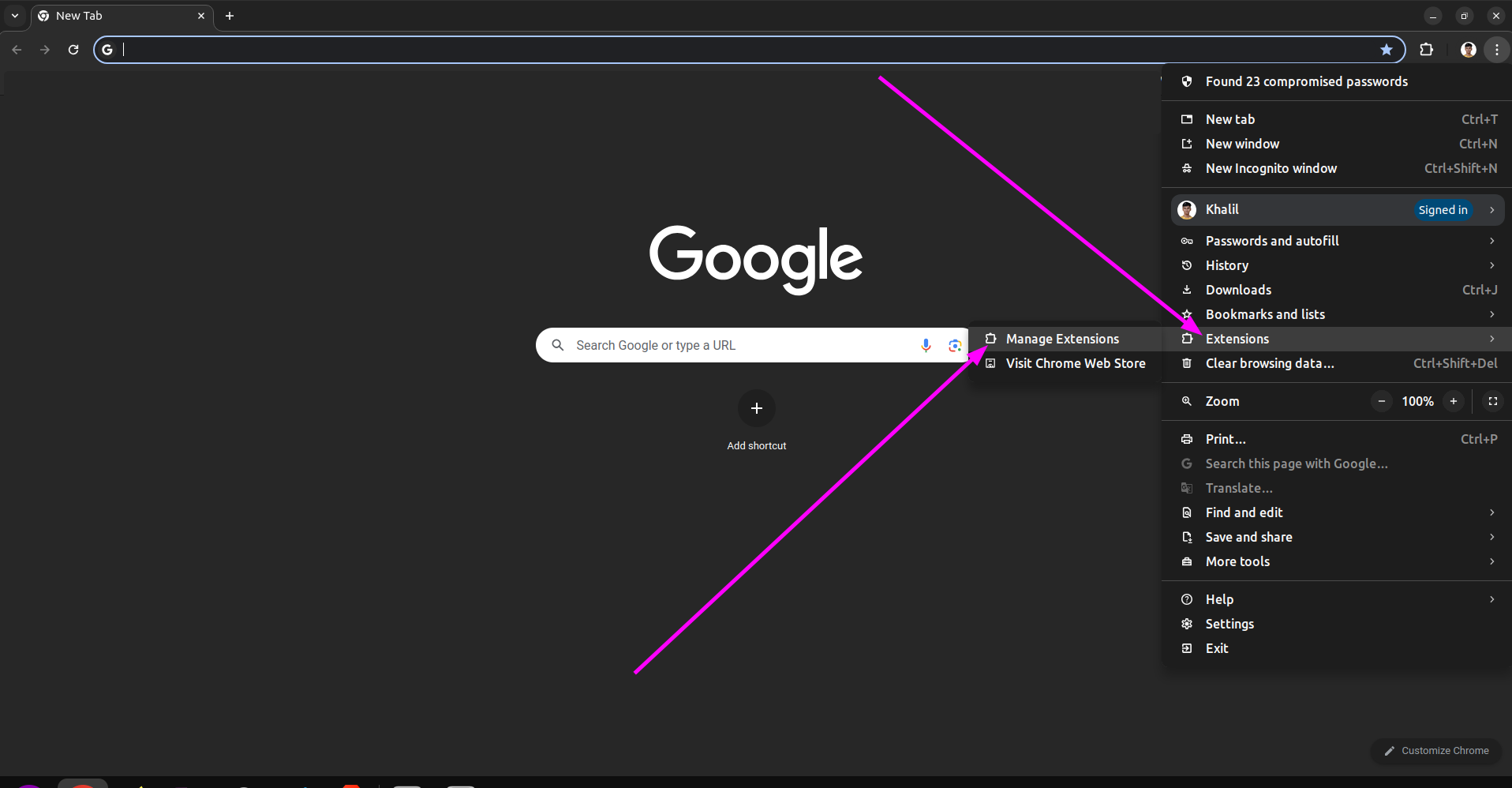1512x788 pixels.
Task: Click the 100% zoom value
Action: pyautogui.click(x=1417, y=401)
